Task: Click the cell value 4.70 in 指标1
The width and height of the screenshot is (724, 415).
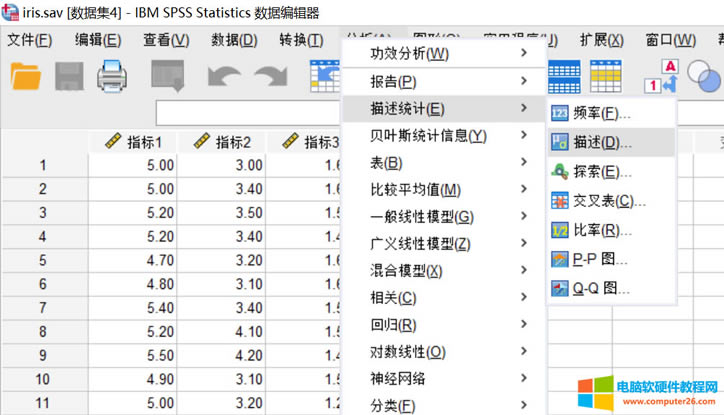Action: (x=133, y=260)
